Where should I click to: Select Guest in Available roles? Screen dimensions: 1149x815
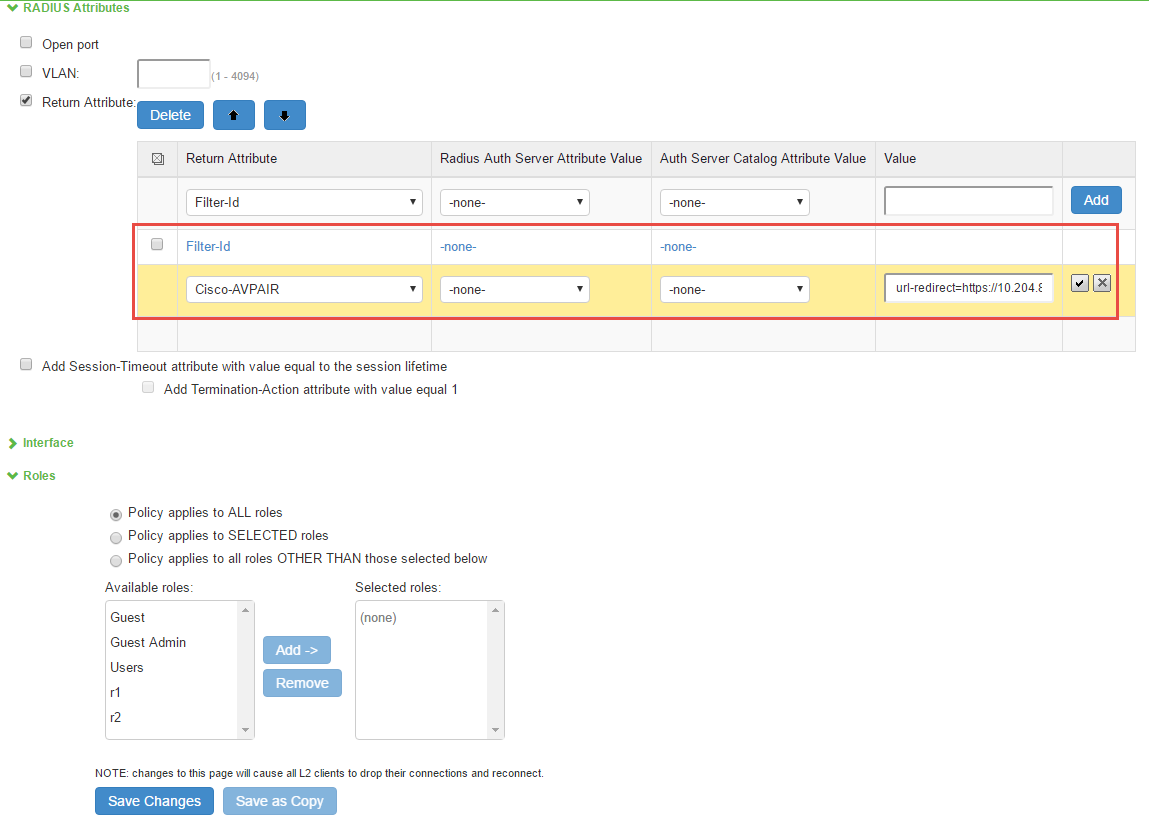pos(128,617)
